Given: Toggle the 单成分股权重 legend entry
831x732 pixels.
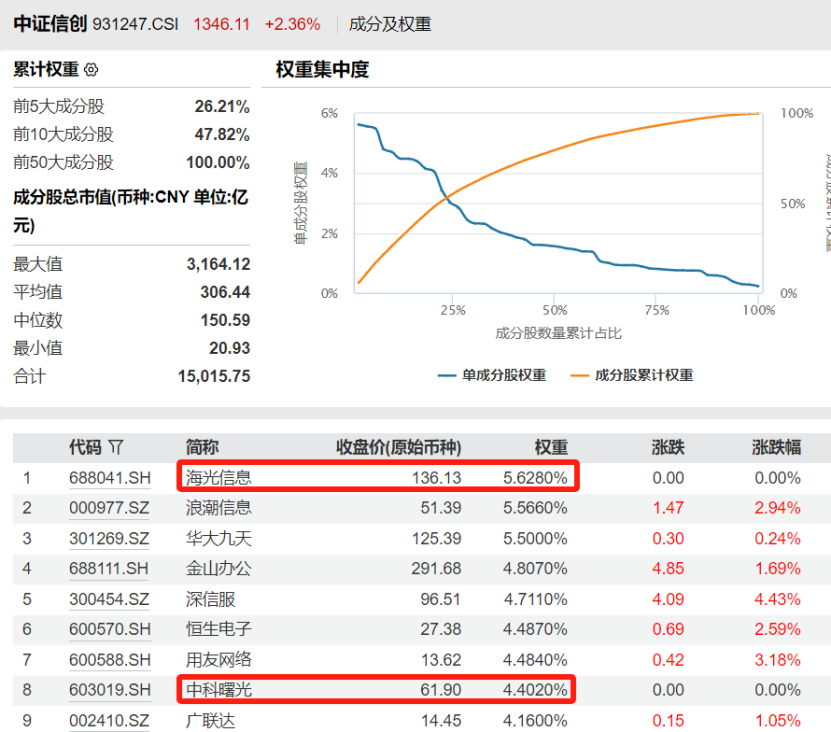Looking at the screenshot, I should 492,375.
